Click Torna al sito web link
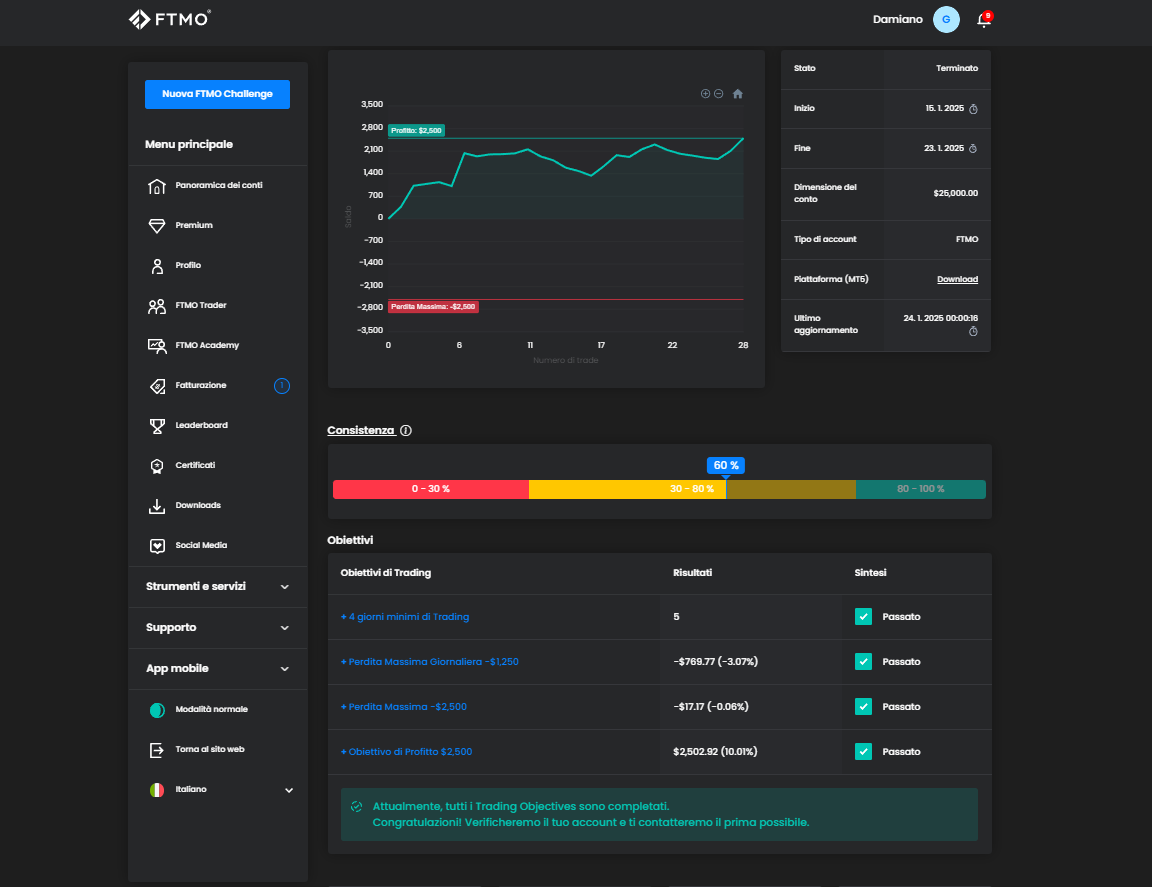1152x887 pixels. pyautogui.click(x=209, y=750)
